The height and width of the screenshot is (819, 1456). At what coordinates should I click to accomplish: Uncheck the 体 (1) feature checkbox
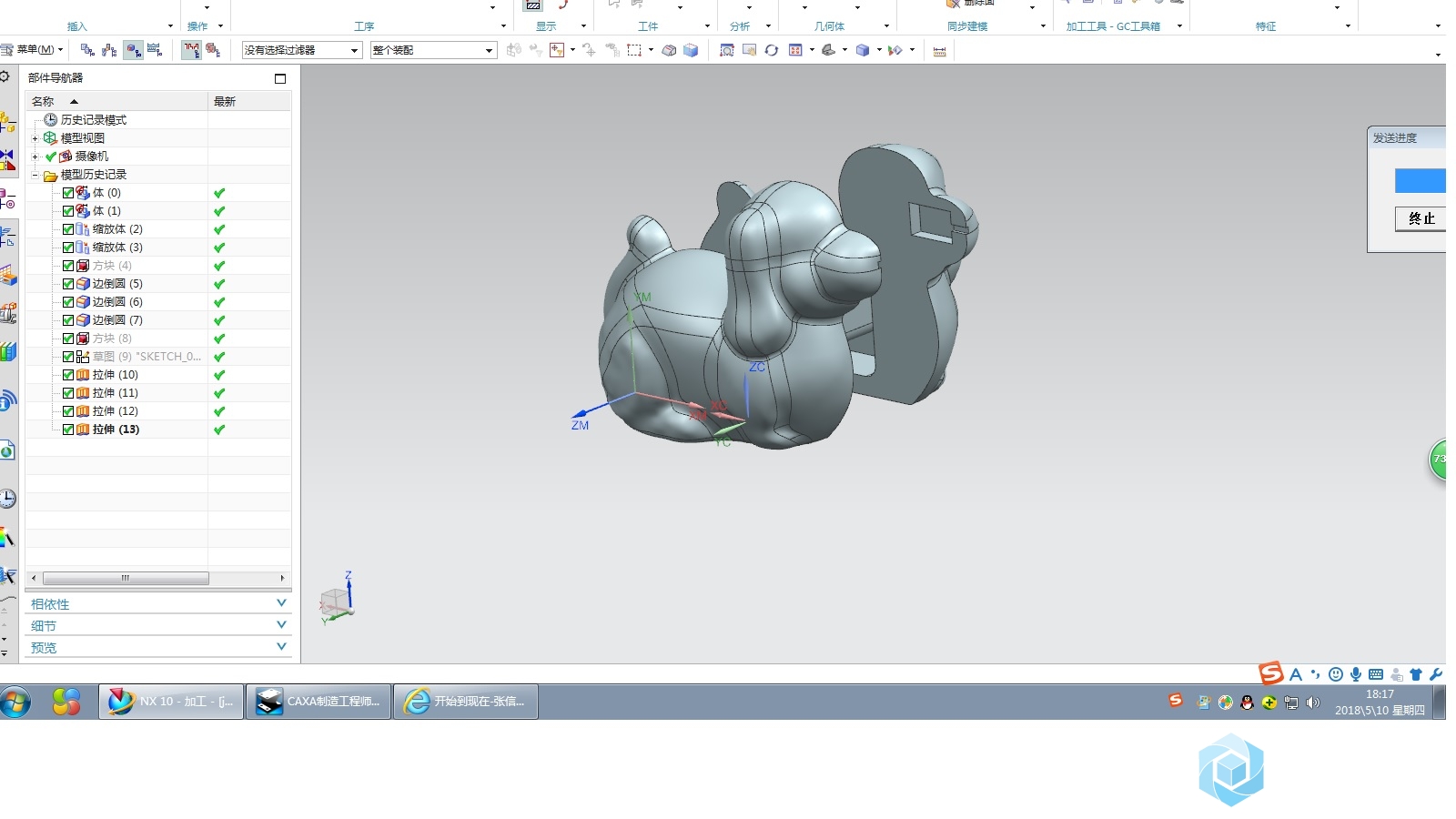(x=68, y=211)
